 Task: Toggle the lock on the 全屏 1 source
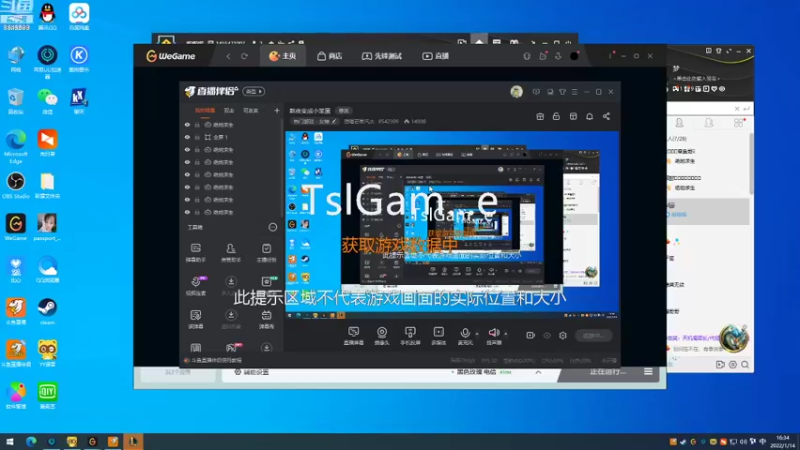coord(197,137)
